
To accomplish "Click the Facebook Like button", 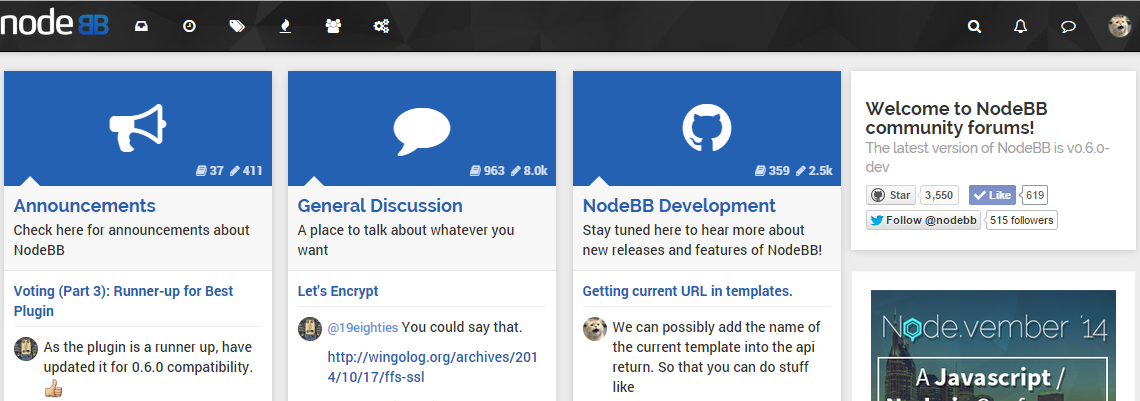I will [x=992, y=195].
